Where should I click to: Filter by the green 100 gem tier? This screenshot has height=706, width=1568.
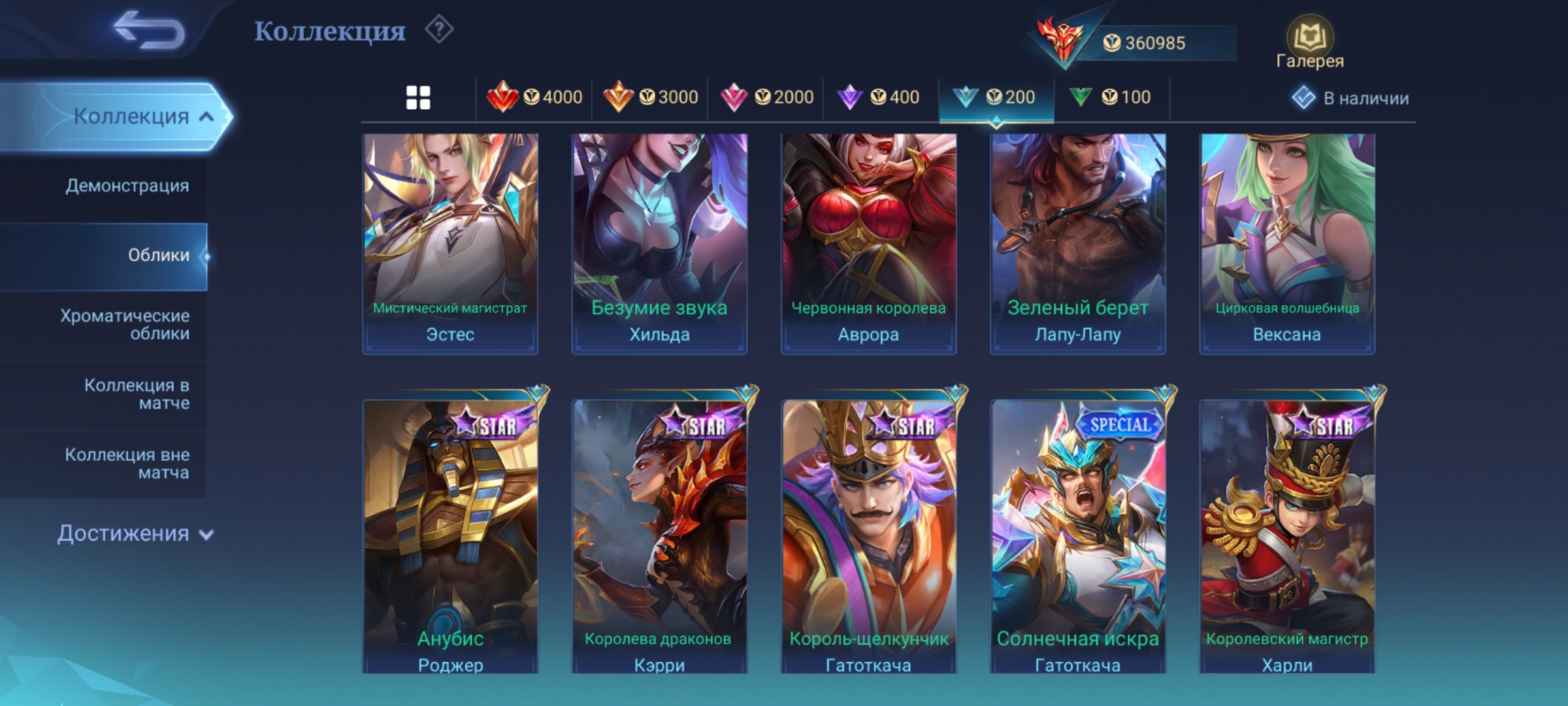(1110, 97)
